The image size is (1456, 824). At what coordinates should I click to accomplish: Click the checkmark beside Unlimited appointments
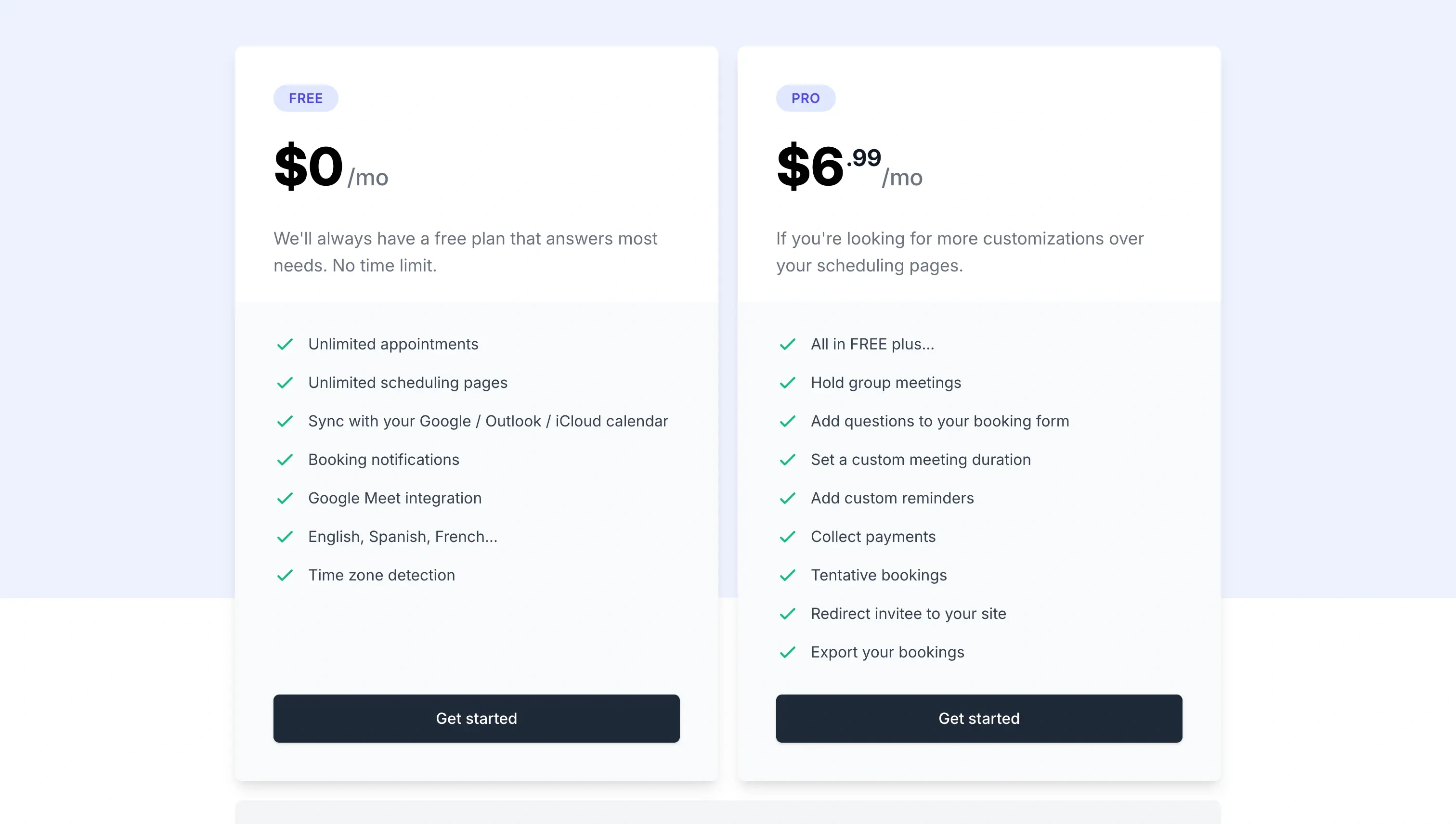286,344
